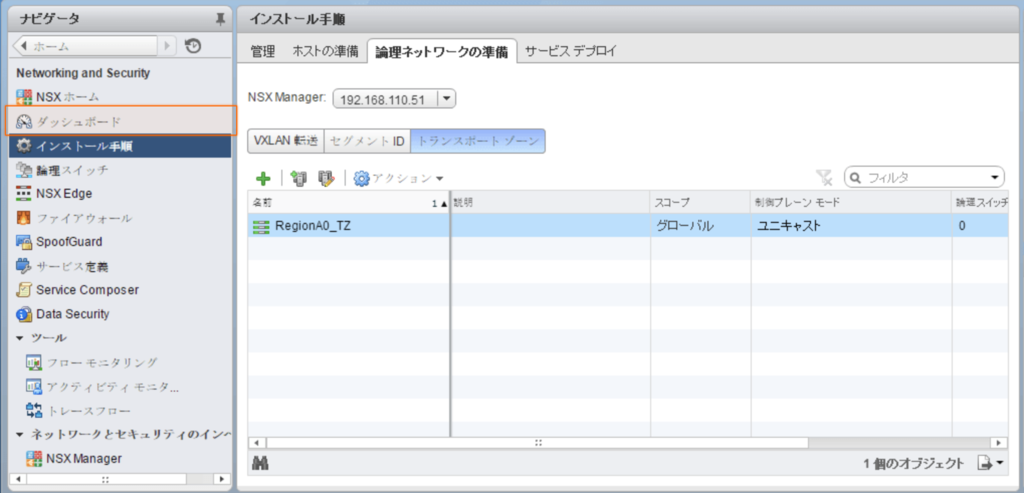1024x493 pixels.
Task: Collapse ネットワークとセキュリティ section
Action: pos(20,434)
